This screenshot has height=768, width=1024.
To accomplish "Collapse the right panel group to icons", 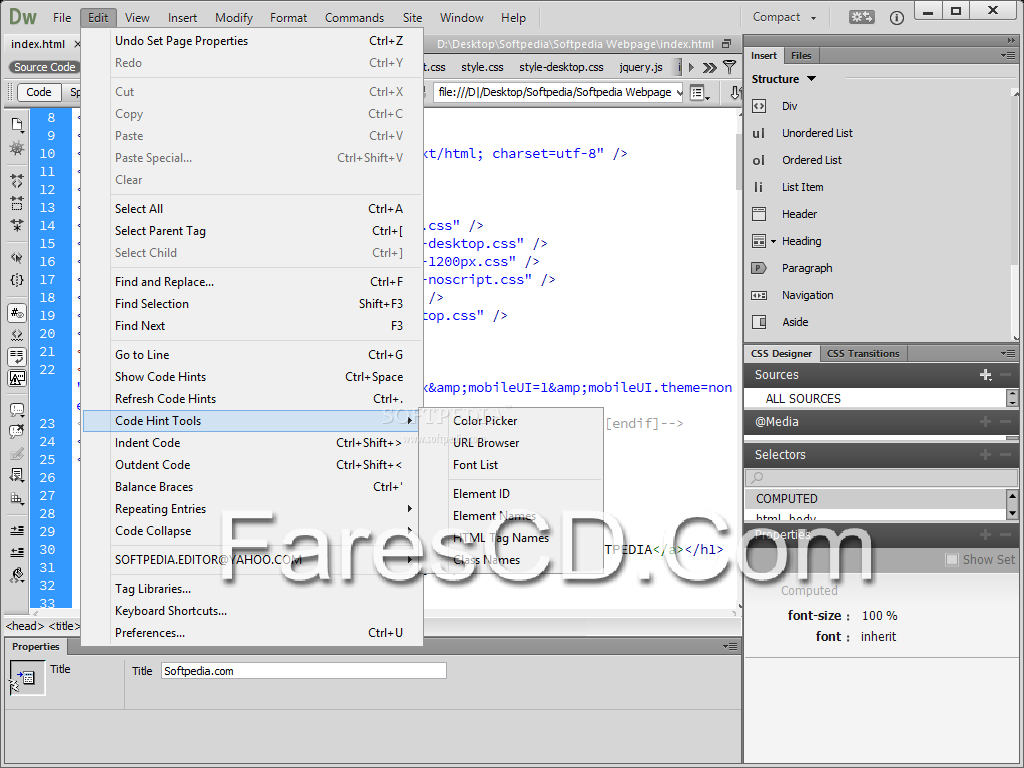I will coord(1011,40).
